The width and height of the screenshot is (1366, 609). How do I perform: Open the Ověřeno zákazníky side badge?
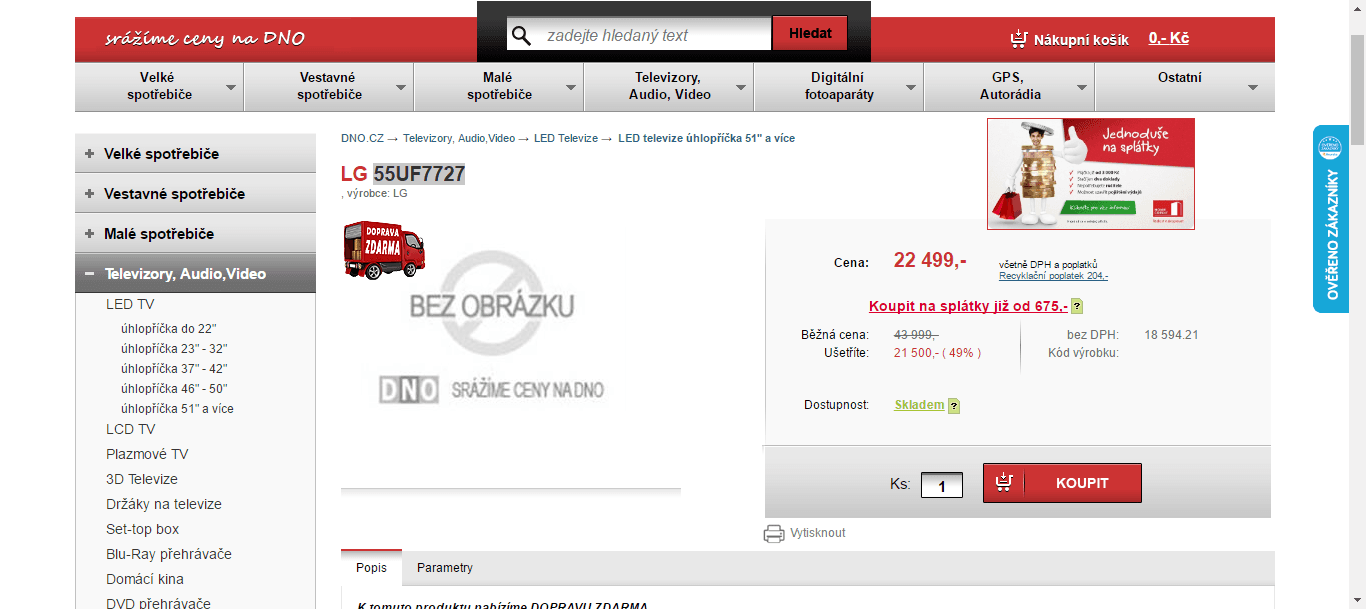click(x=1331, y=219)
